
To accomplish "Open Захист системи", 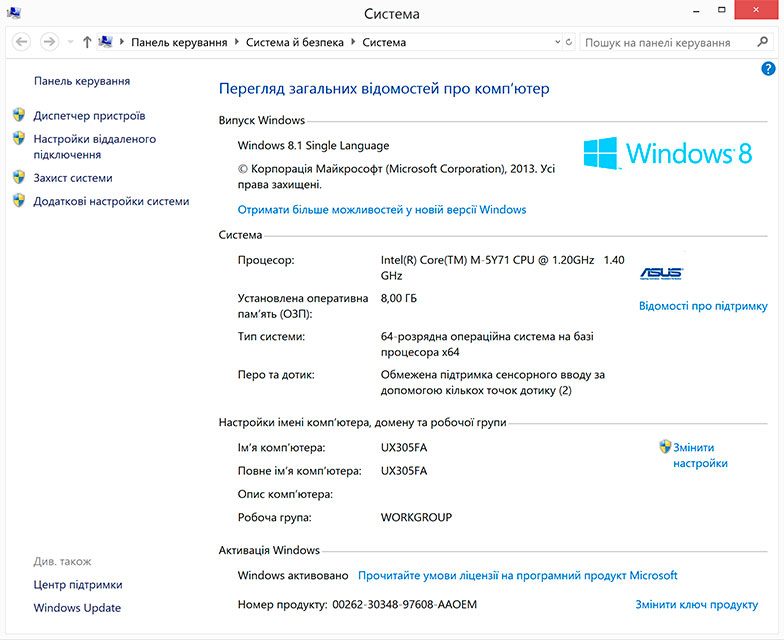I will pos(73,178).
